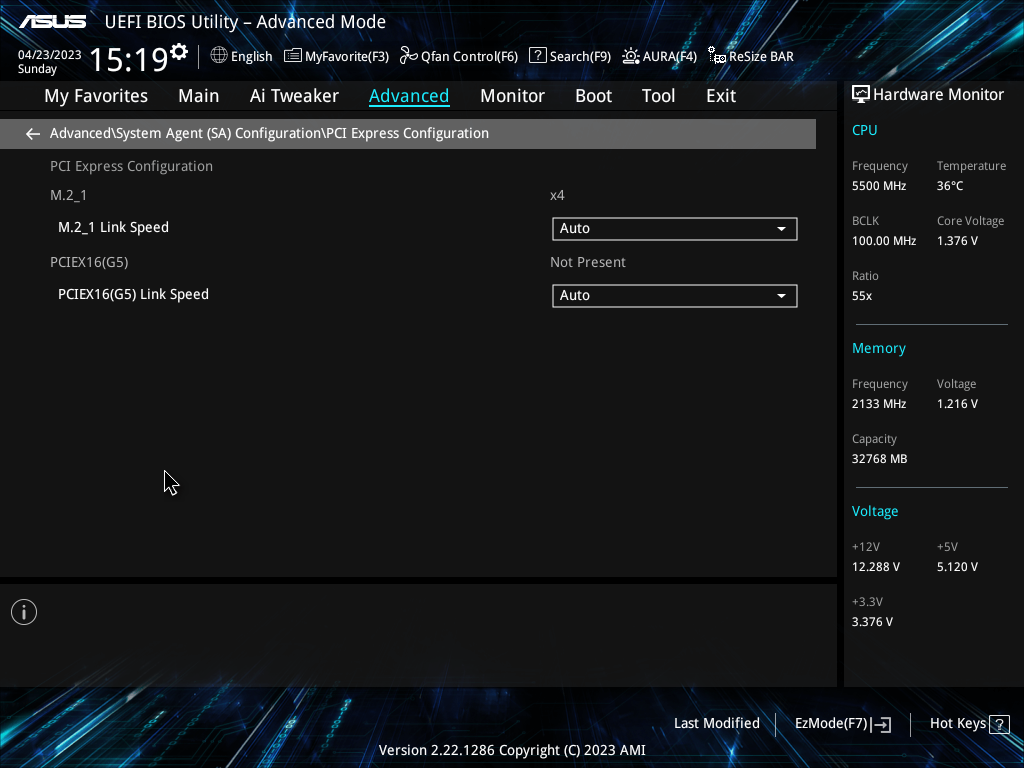Switch to the Main tab

[199, 96]
